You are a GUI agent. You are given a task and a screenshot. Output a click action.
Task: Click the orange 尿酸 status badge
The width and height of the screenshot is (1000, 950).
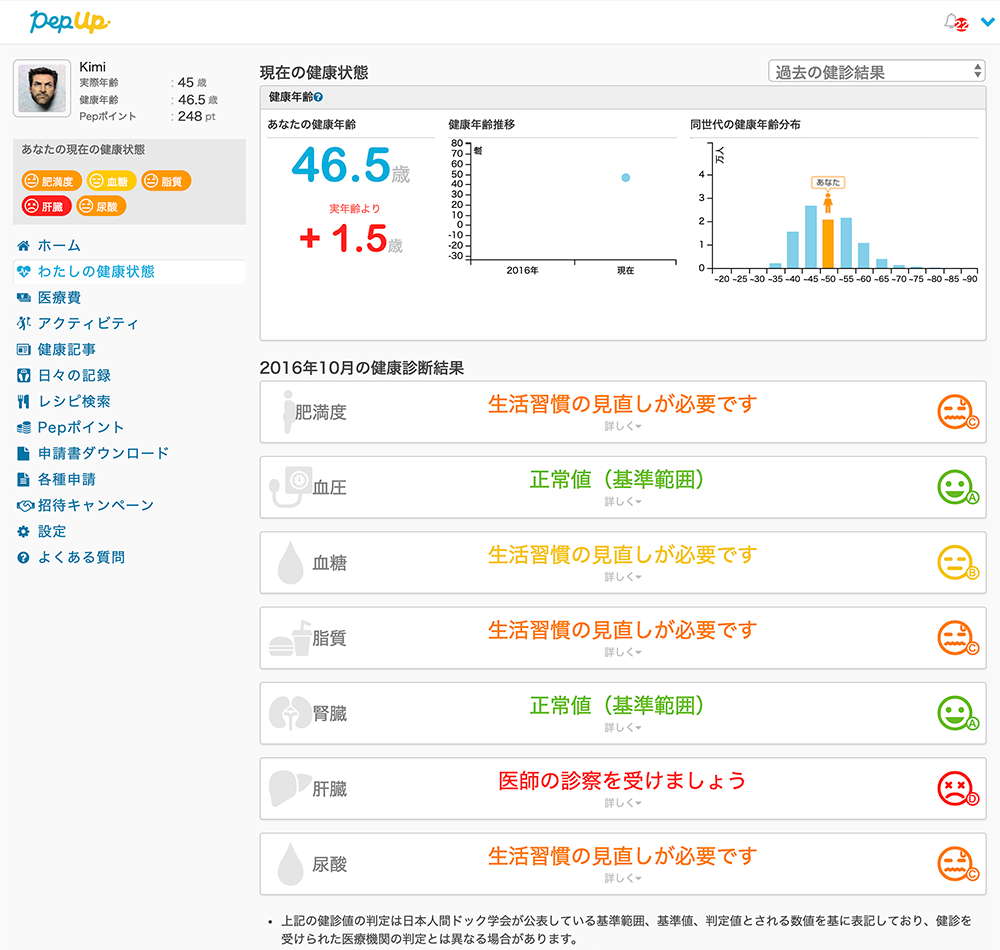pyautogui.click(x=99, y=206)
